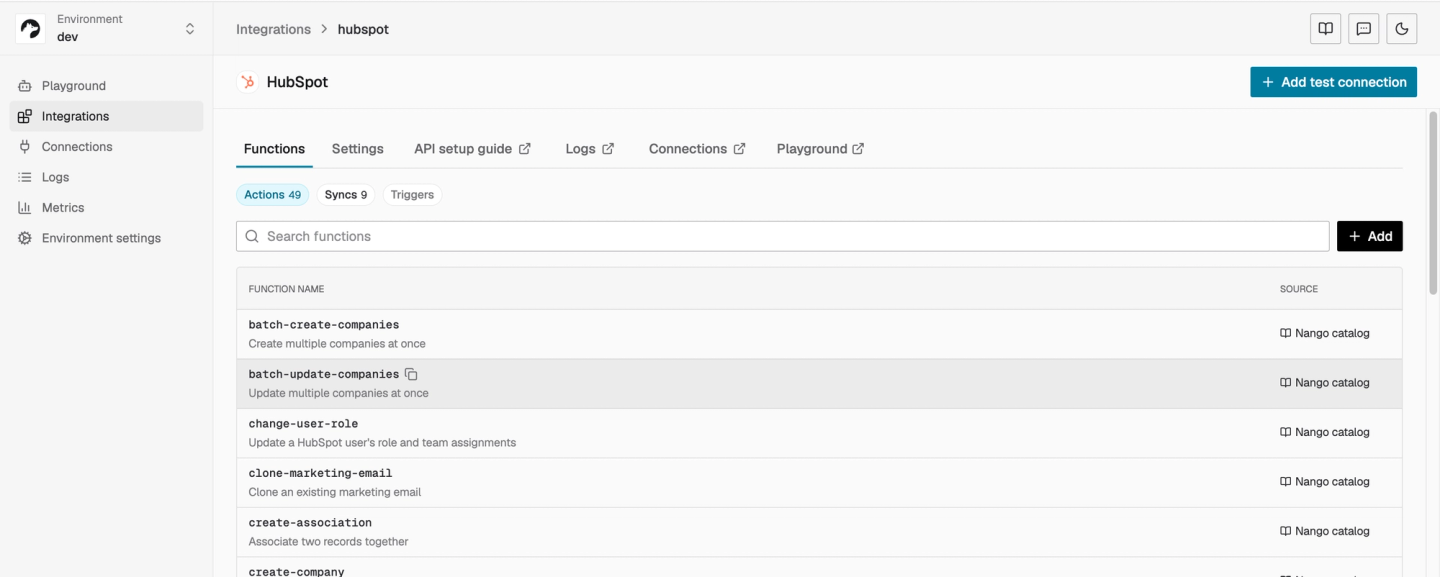Select the Actions 49 filter

pyautogui.click(x=273, y=195)
